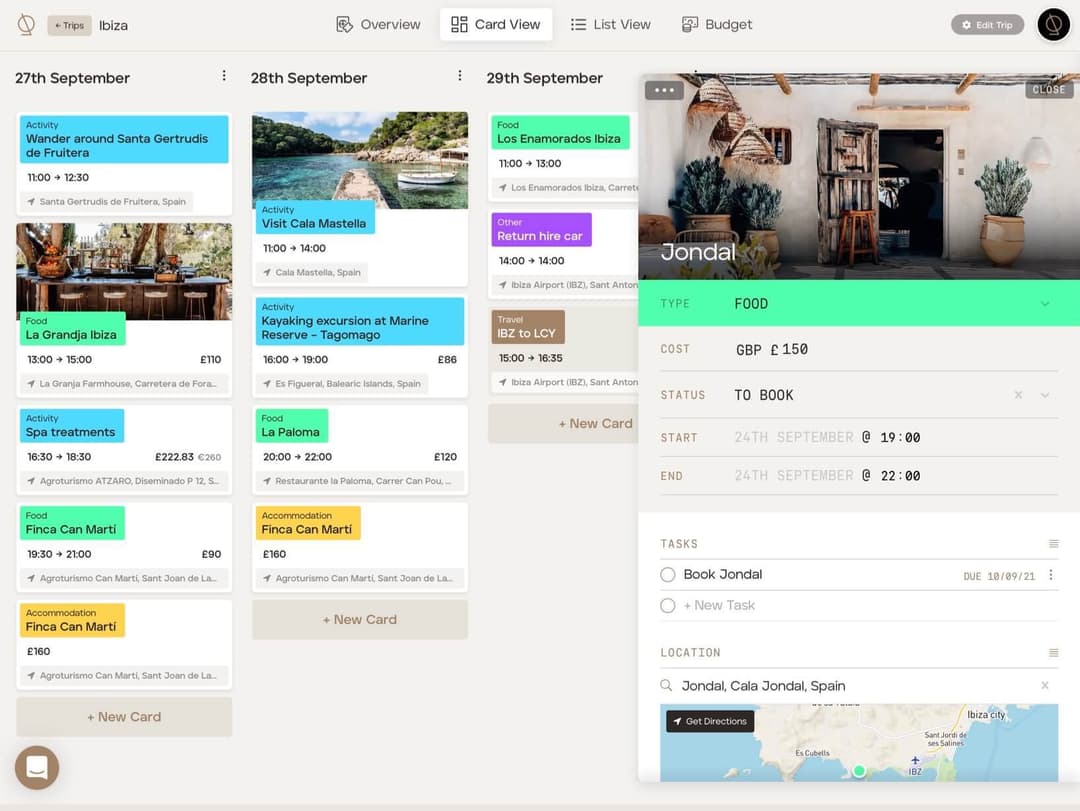Viewport: 1080px width, 811px height.
Task: Click Cala Mastella location arrow icon
Action: click(x=267, y=273)
